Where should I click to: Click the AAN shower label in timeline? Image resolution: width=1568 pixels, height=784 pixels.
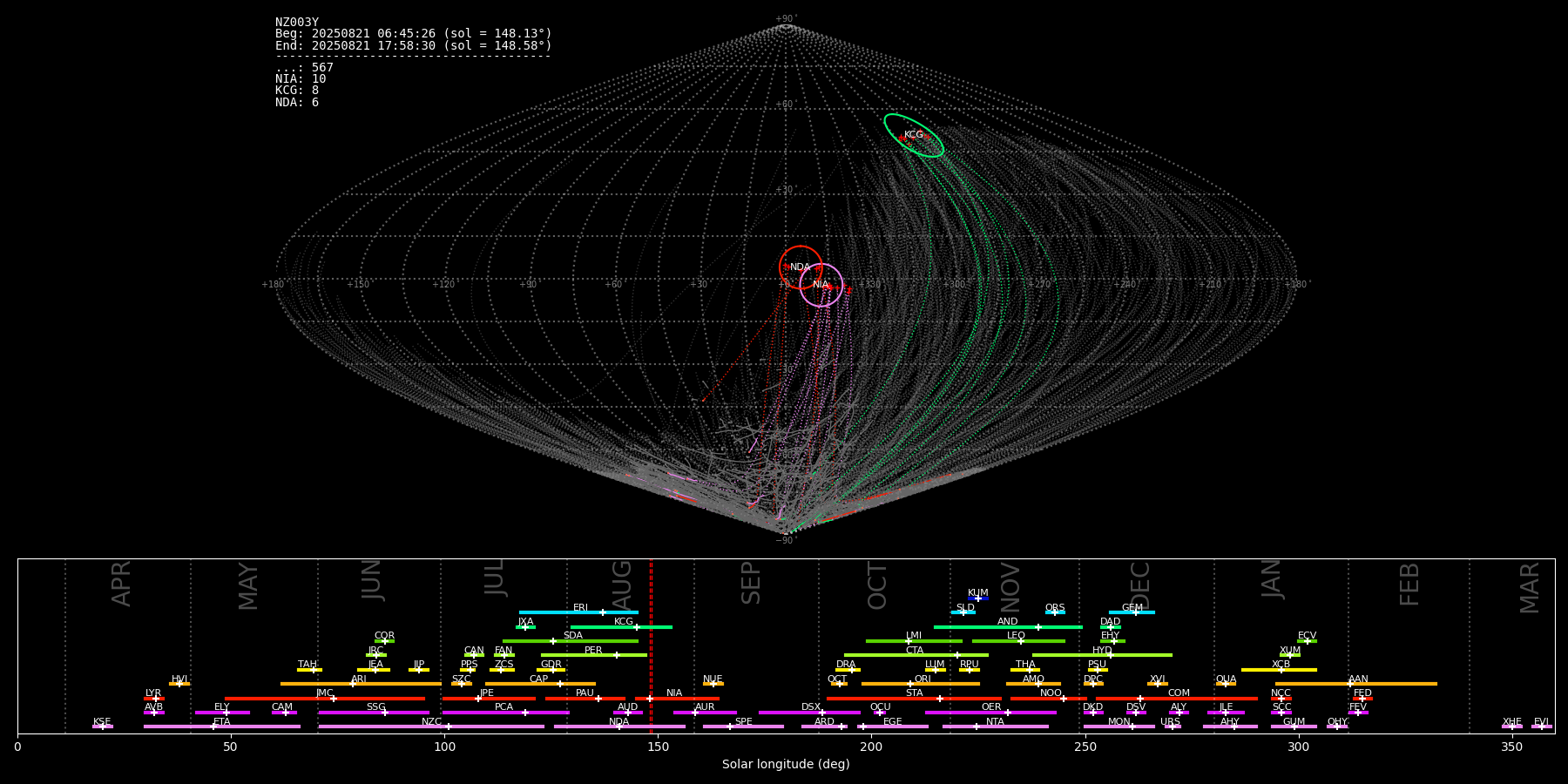click(1359, 679)
